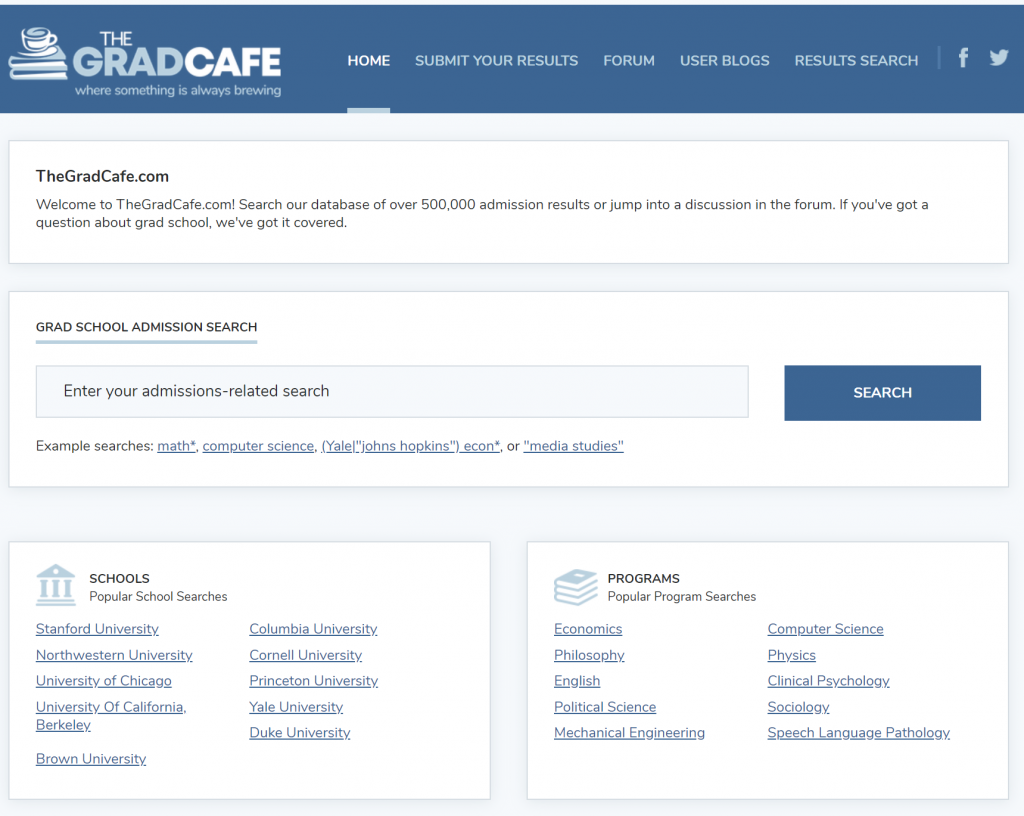
Task: Open Brown University search results
Action: (91, 759)
